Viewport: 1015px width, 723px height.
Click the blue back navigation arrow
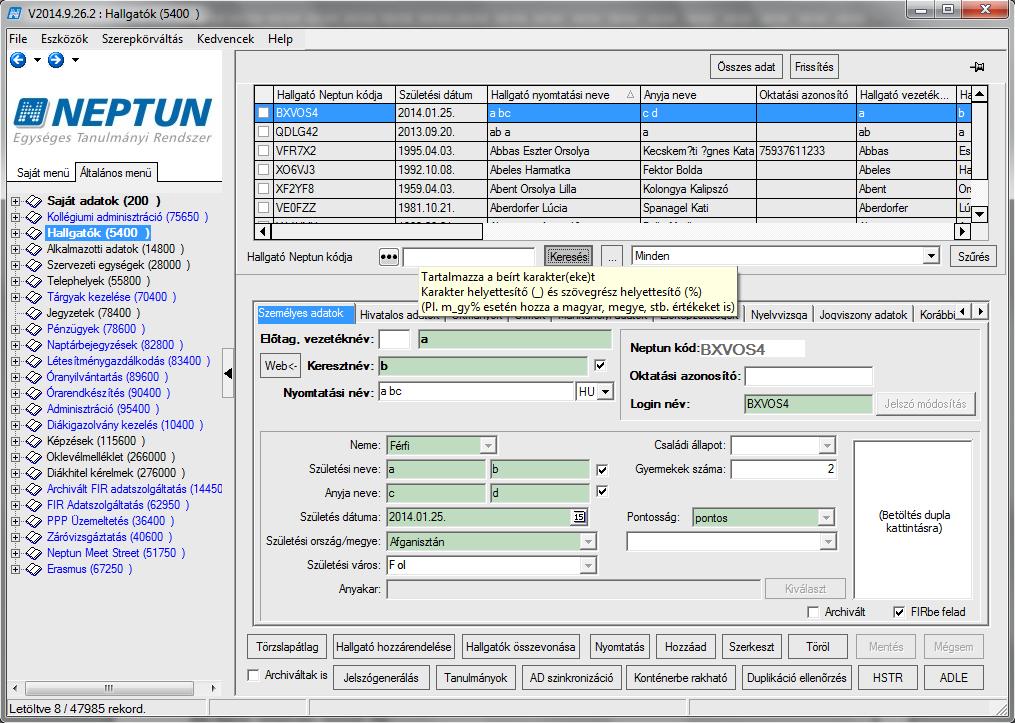click(18, 60)
